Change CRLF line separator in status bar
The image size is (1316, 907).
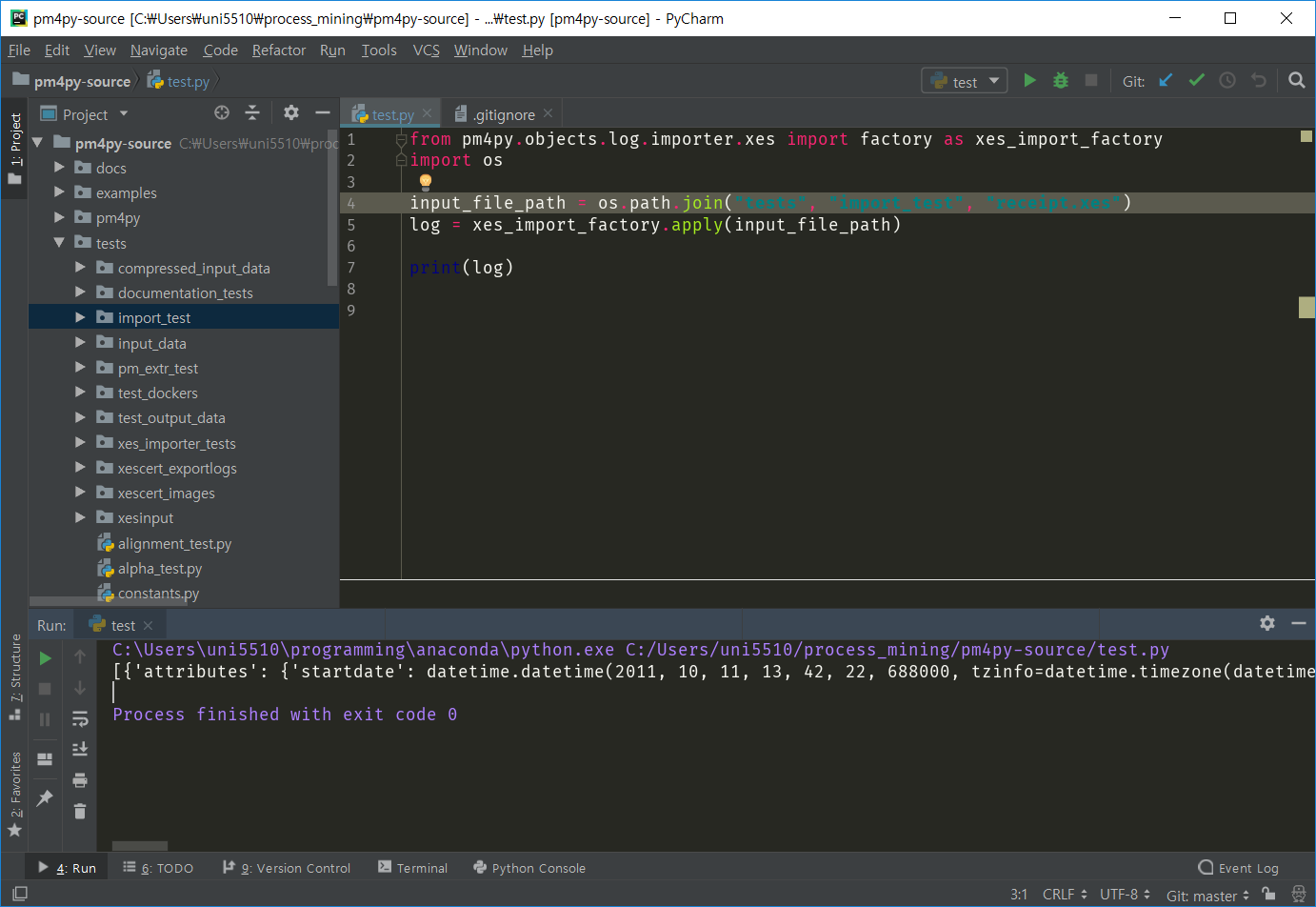point(1065,895)
